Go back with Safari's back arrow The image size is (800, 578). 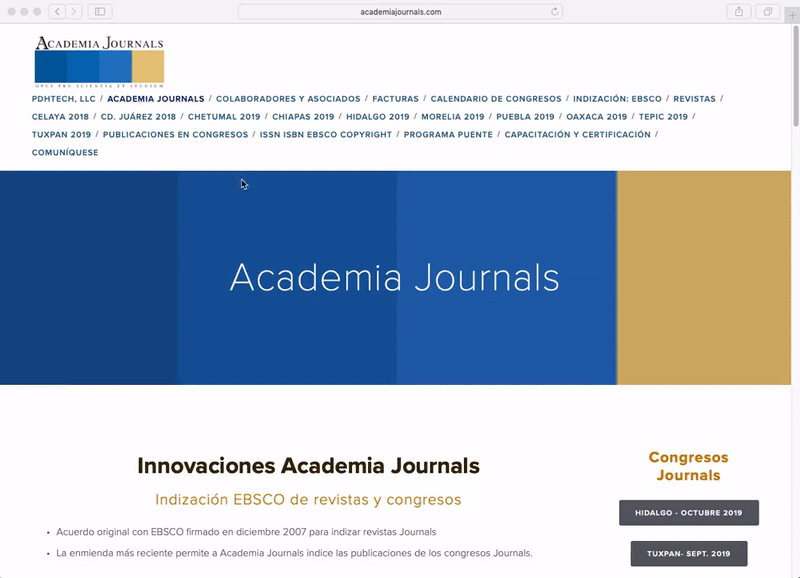(x=57, y=12)
